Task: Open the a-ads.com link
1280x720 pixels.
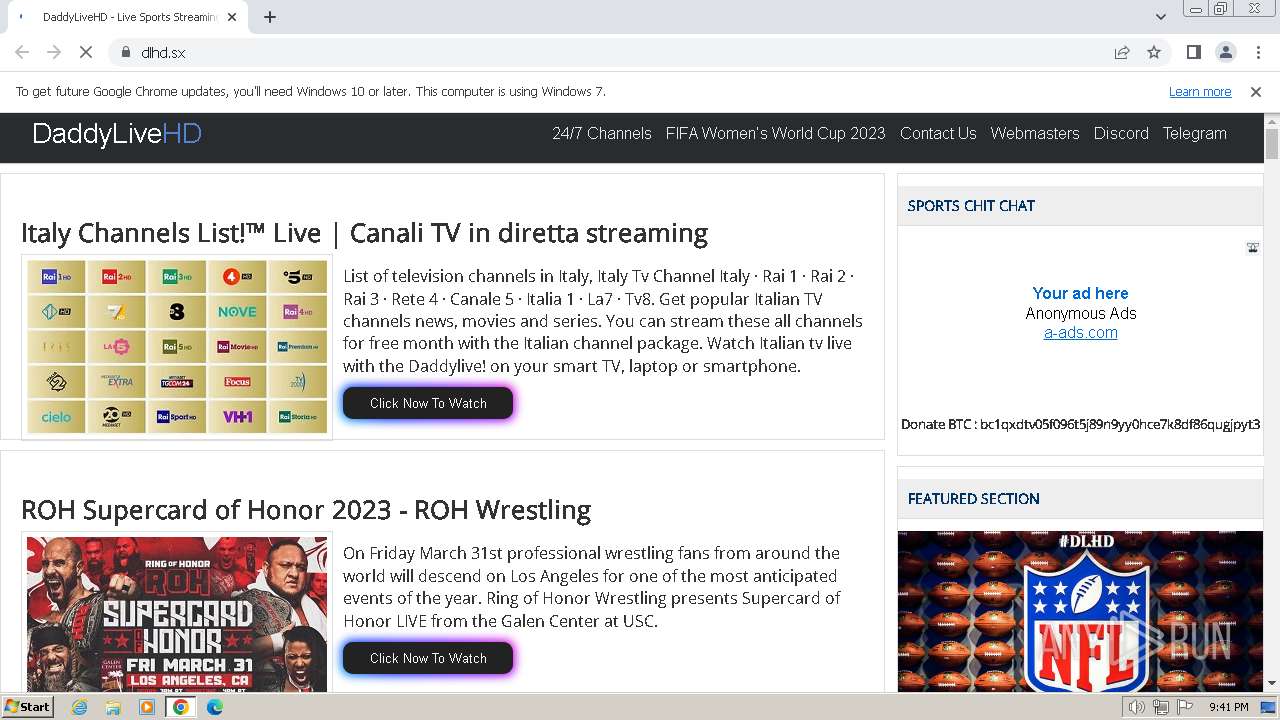Action: click(x=1080, y=333)
